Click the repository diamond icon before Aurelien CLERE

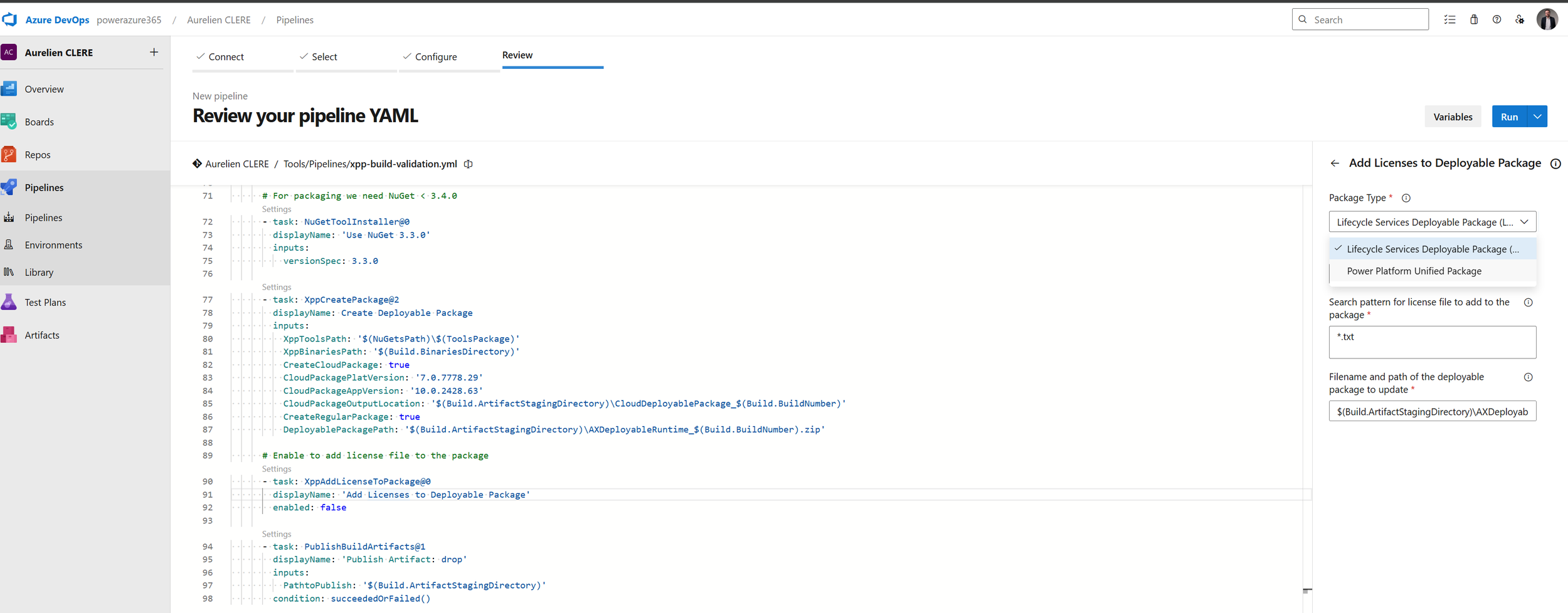tap(197, 164)
